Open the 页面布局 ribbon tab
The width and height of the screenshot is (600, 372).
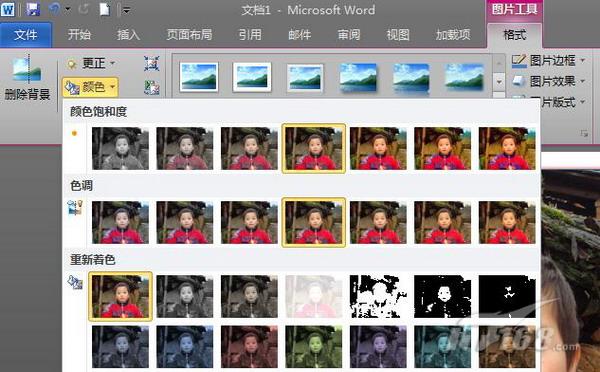tap(189, 35)
